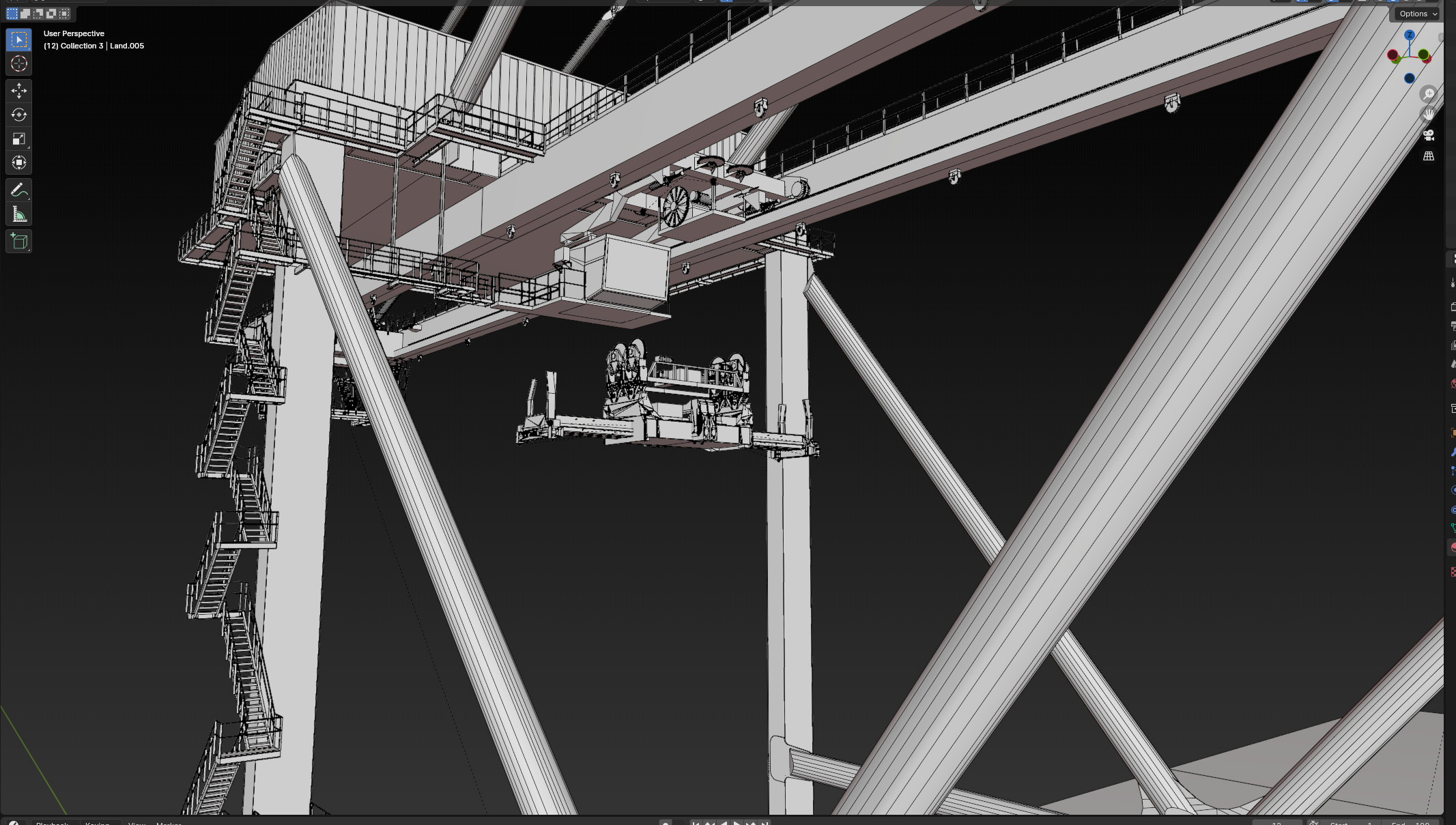Open the timeline View menu

137,822
